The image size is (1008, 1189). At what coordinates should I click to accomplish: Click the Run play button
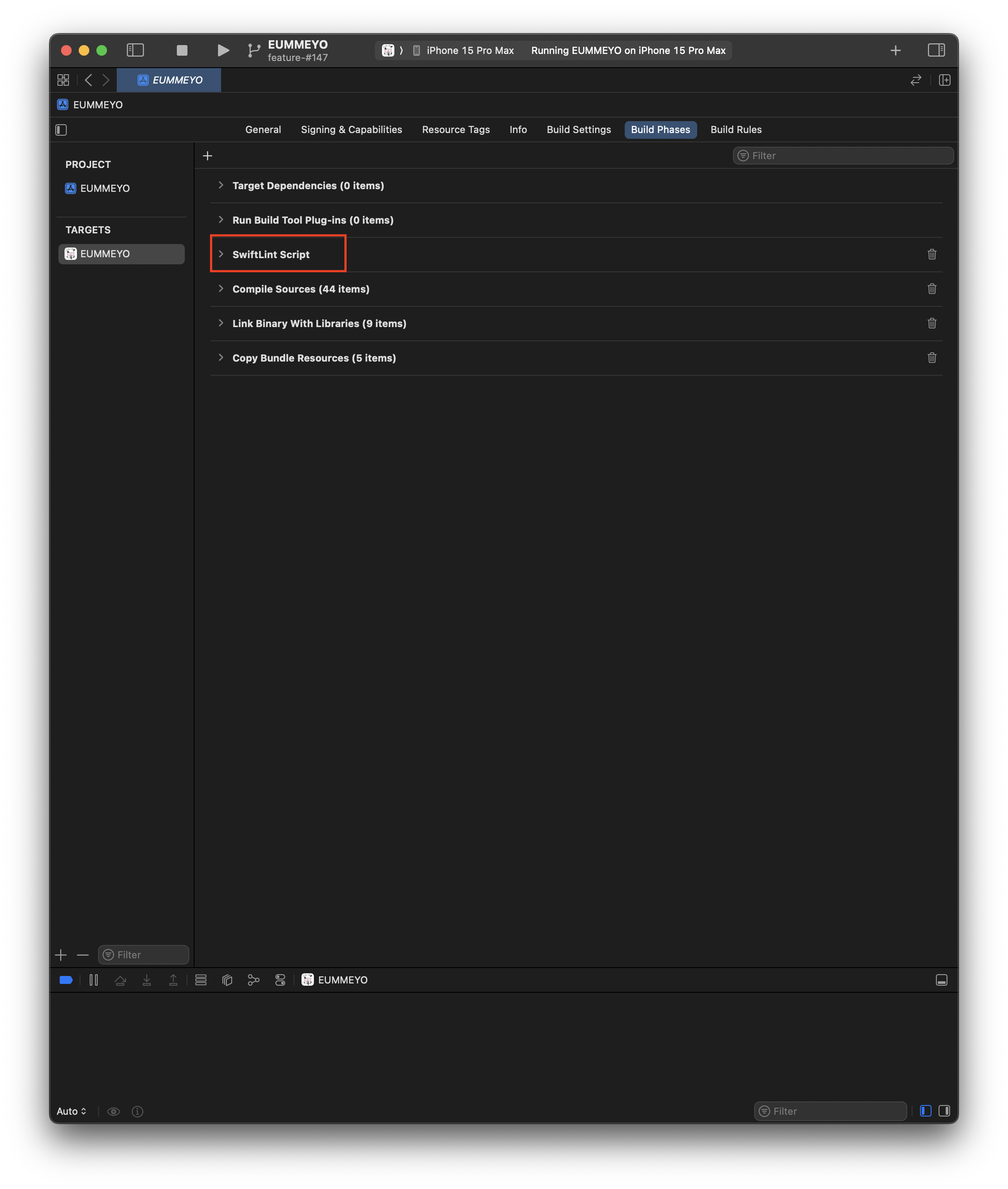click(223, 50)
